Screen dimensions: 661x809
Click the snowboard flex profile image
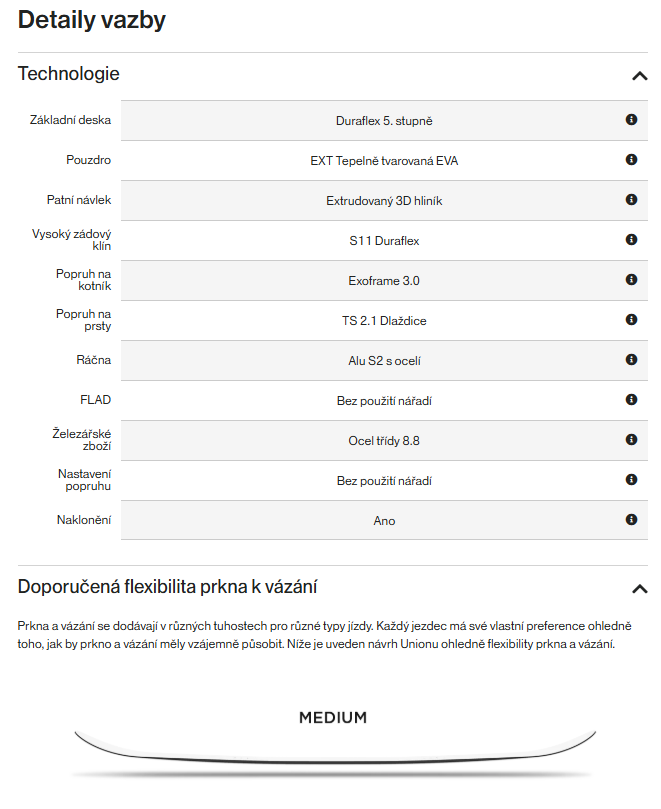[333, 752]
